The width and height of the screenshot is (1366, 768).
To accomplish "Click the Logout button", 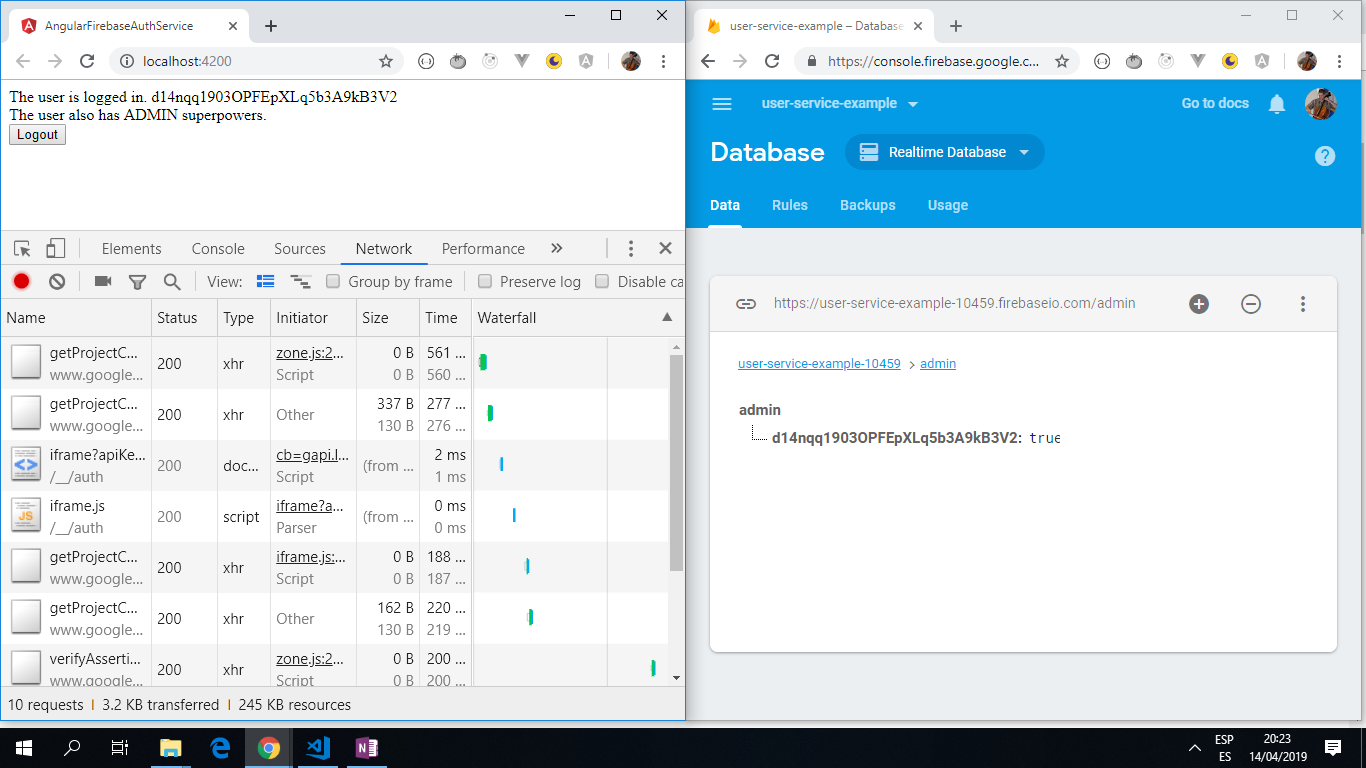I will pos(38,135).
